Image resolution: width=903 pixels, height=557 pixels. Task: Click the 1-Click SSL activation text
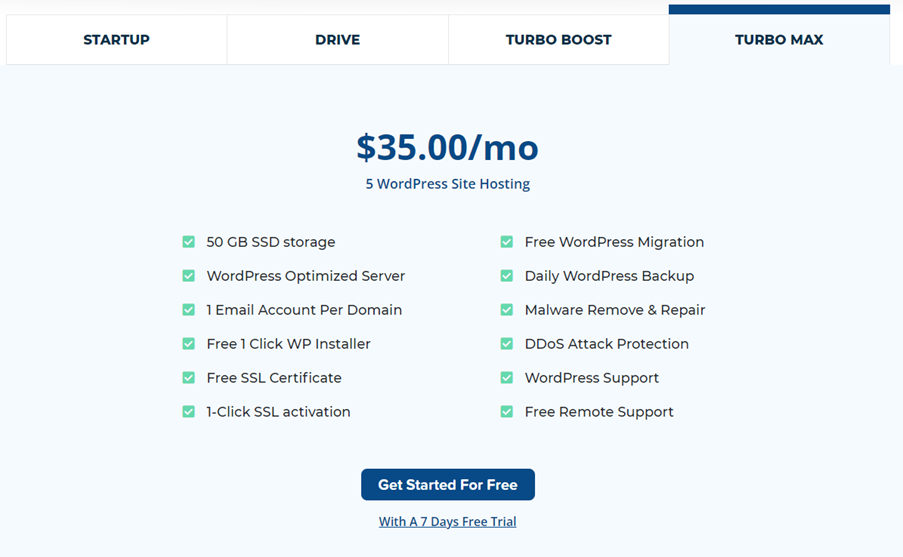coord(278,412)
